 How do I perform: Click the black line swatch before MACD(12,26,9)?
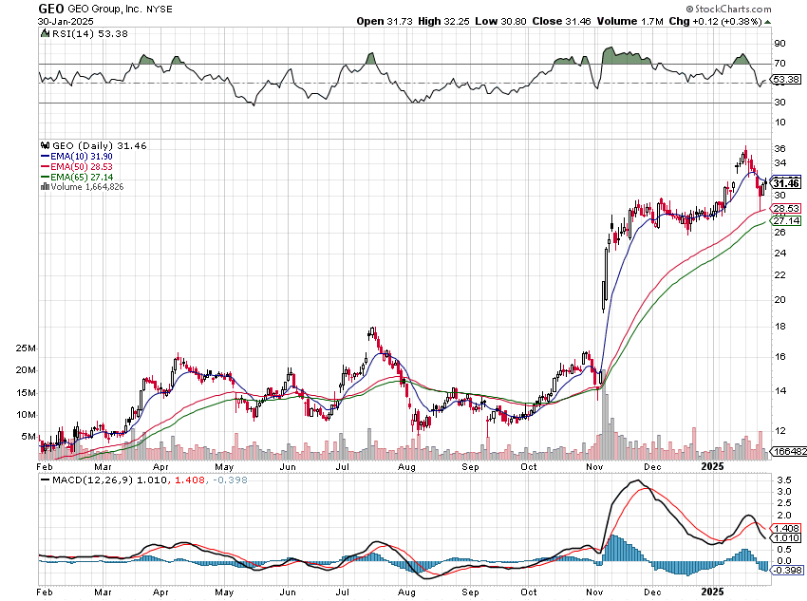point(45,480)
